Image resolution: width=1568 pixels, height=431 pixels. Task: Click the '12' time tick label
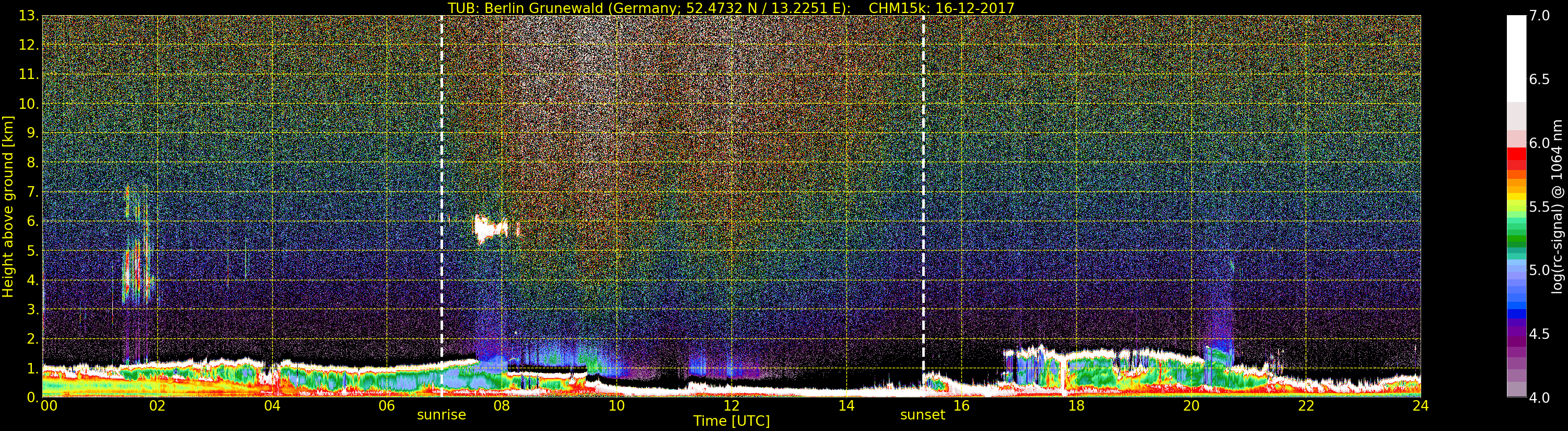731,406
